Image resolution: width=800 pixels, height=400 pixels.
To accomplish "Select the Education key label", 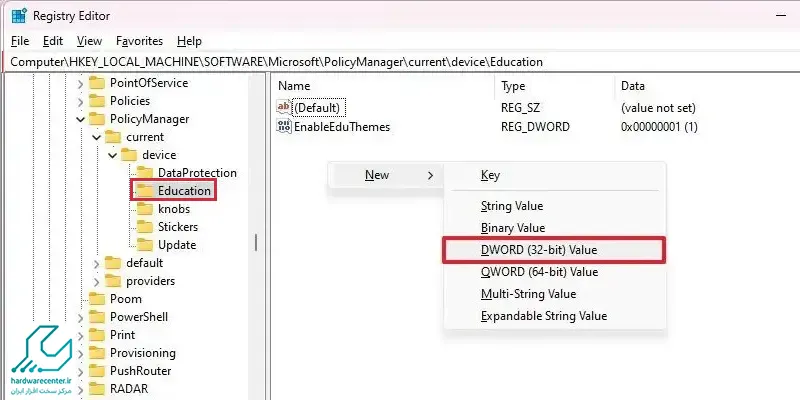I will [184, 191].
